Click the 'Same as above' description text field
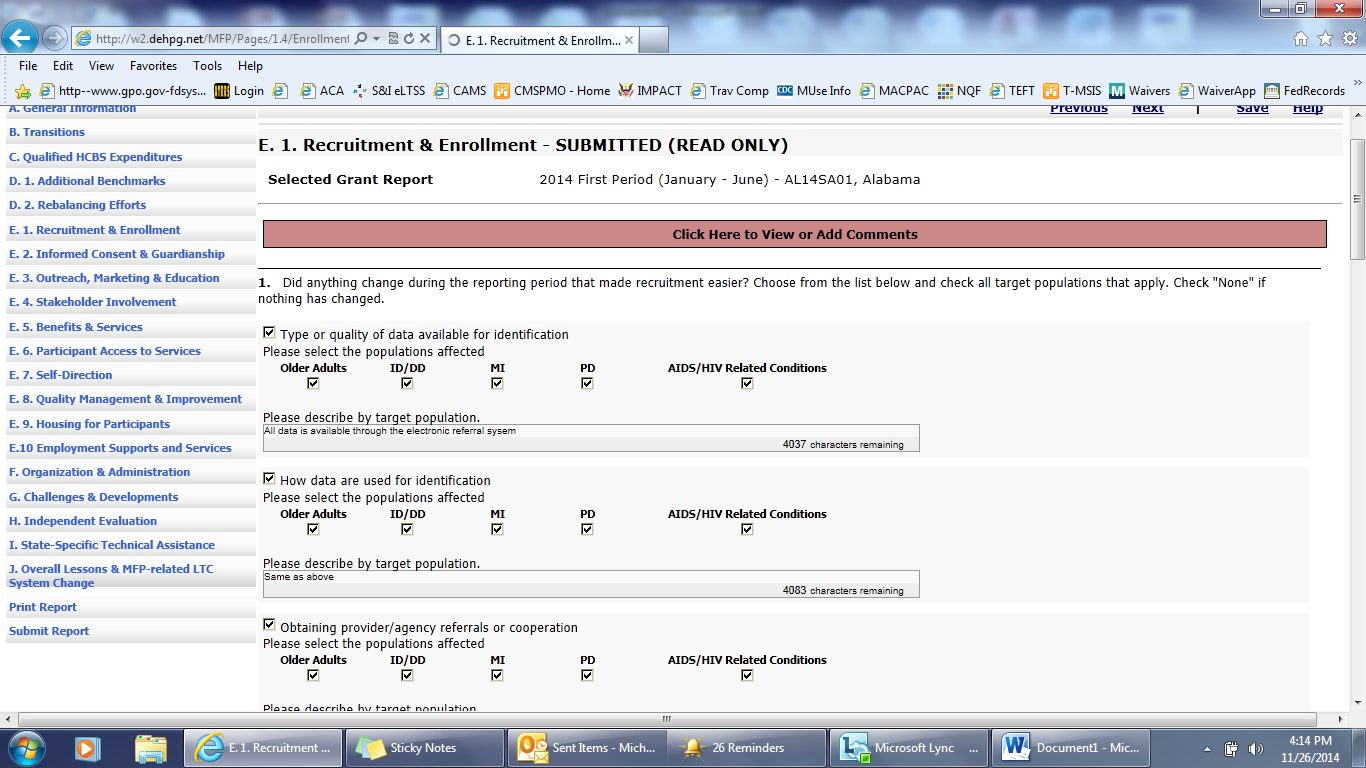Viewport: 1366px width, 768px height. [x=591, y=584]
